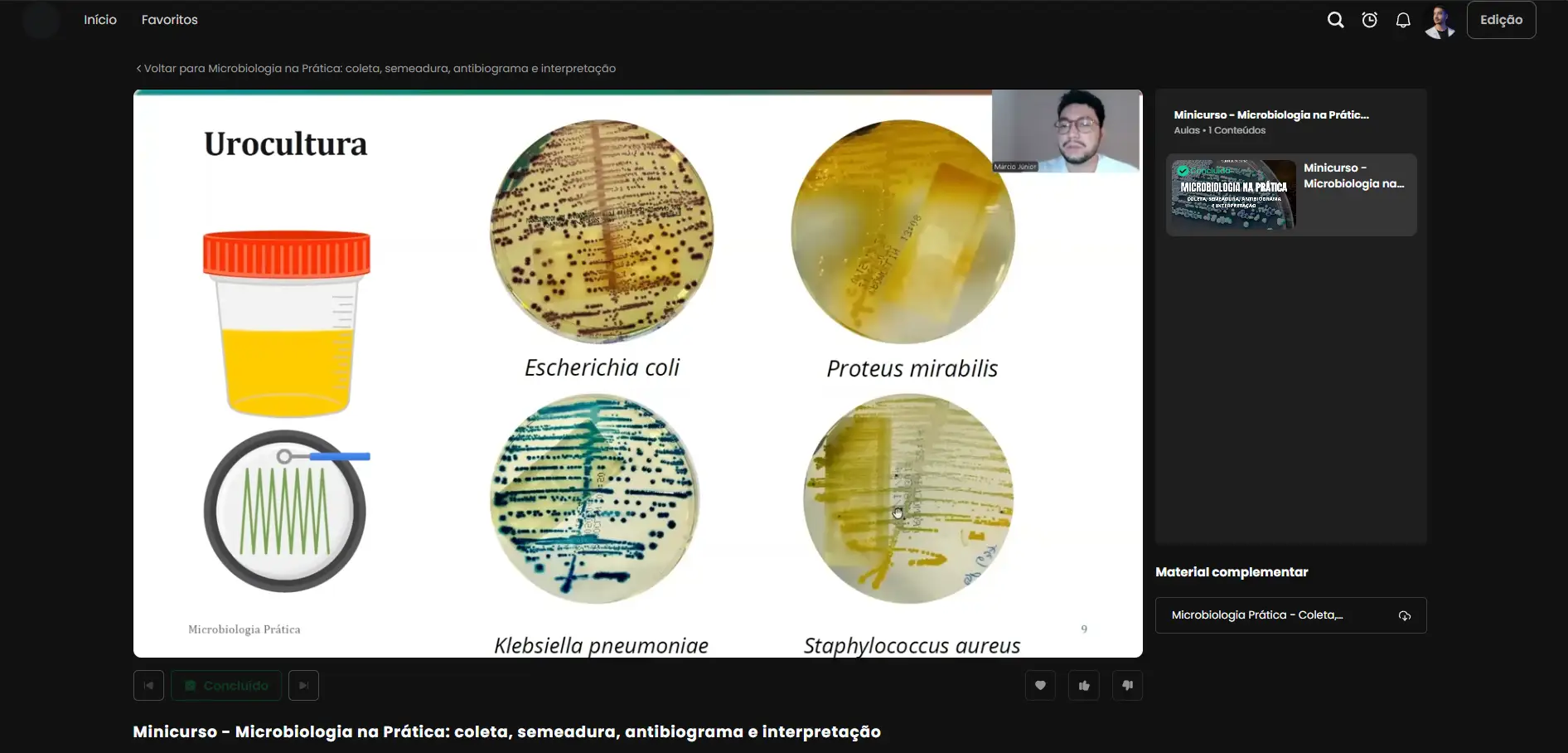Screen dimensions: 1568x753
Task: Click Voltar para Microbiologia na Prática link
Action: 375,68
